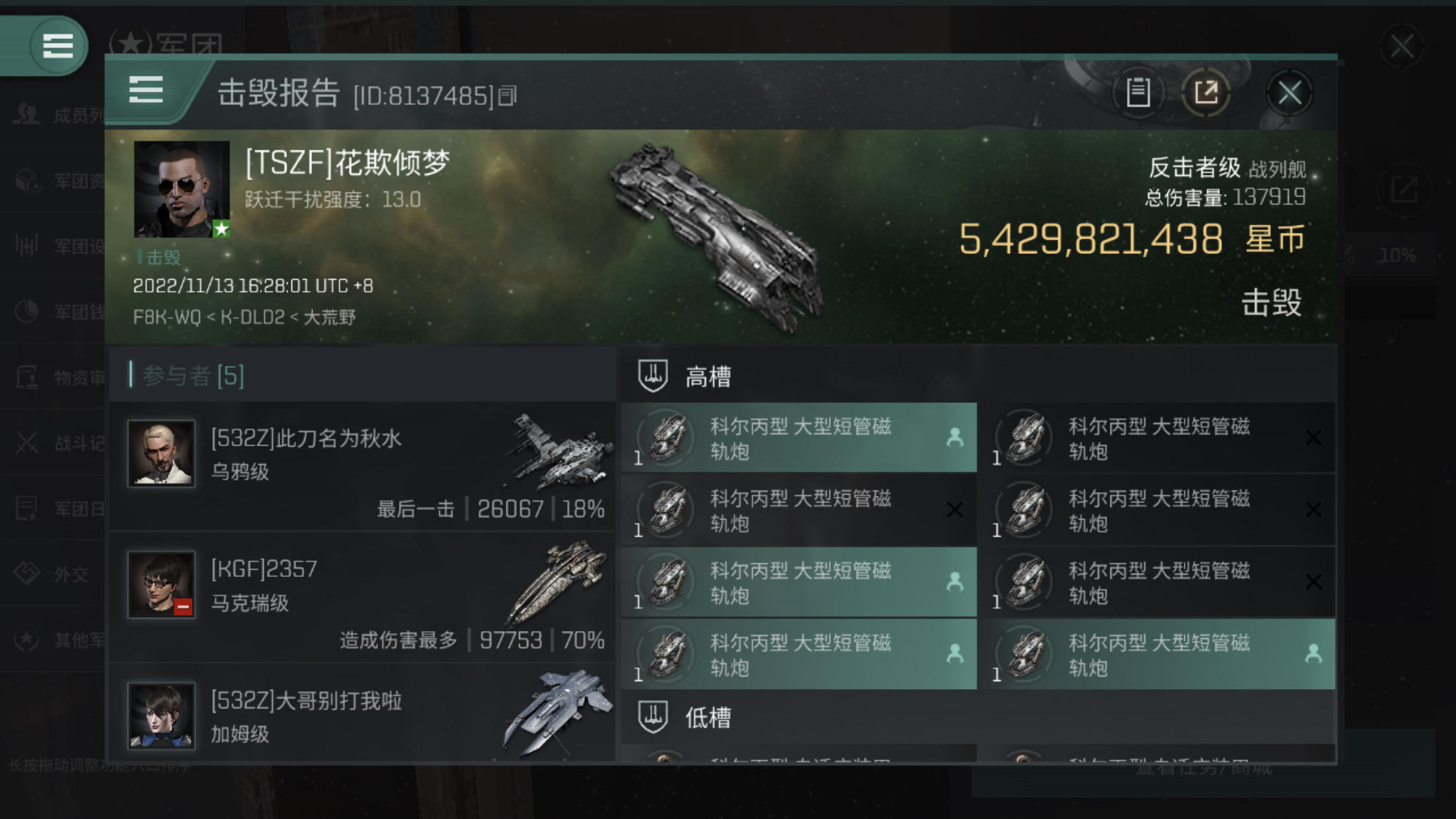This screenshot has height=819, width=1456.
Task: Share the kill report externally
Action: [x=1206, y=92]
